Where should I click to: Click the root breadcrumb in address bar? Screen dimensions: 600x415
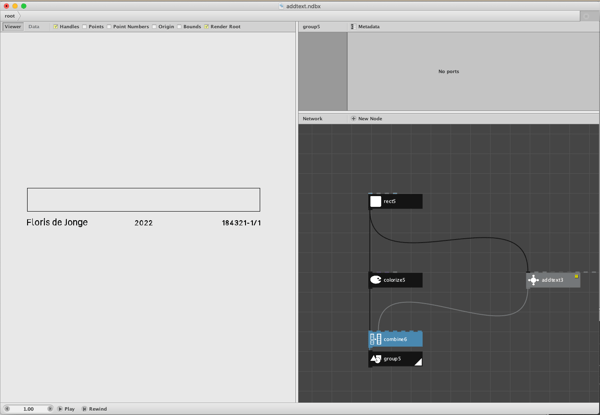(10, 16)
